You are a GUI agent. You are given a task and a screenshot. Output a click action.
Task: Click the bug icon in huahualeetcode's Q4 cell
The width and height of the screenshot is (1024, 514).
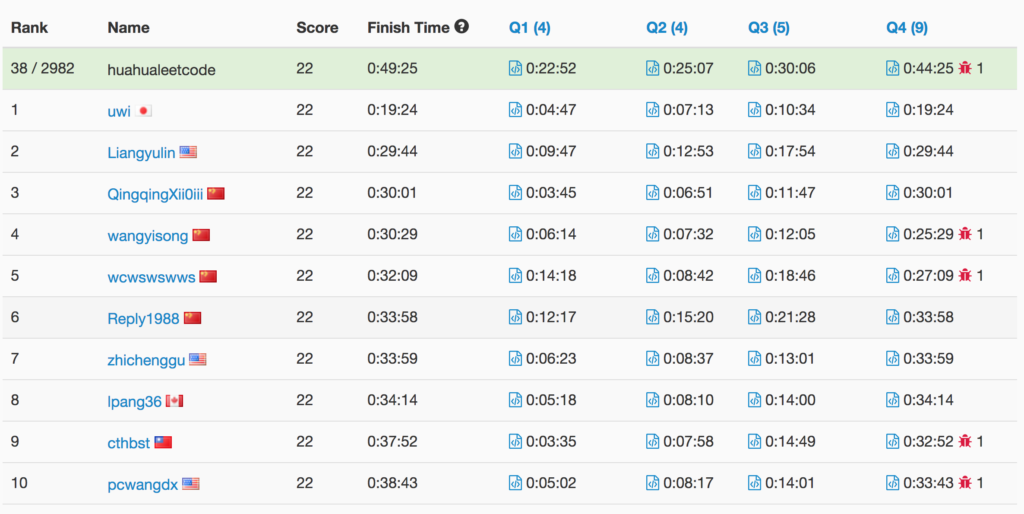[965, 69]
